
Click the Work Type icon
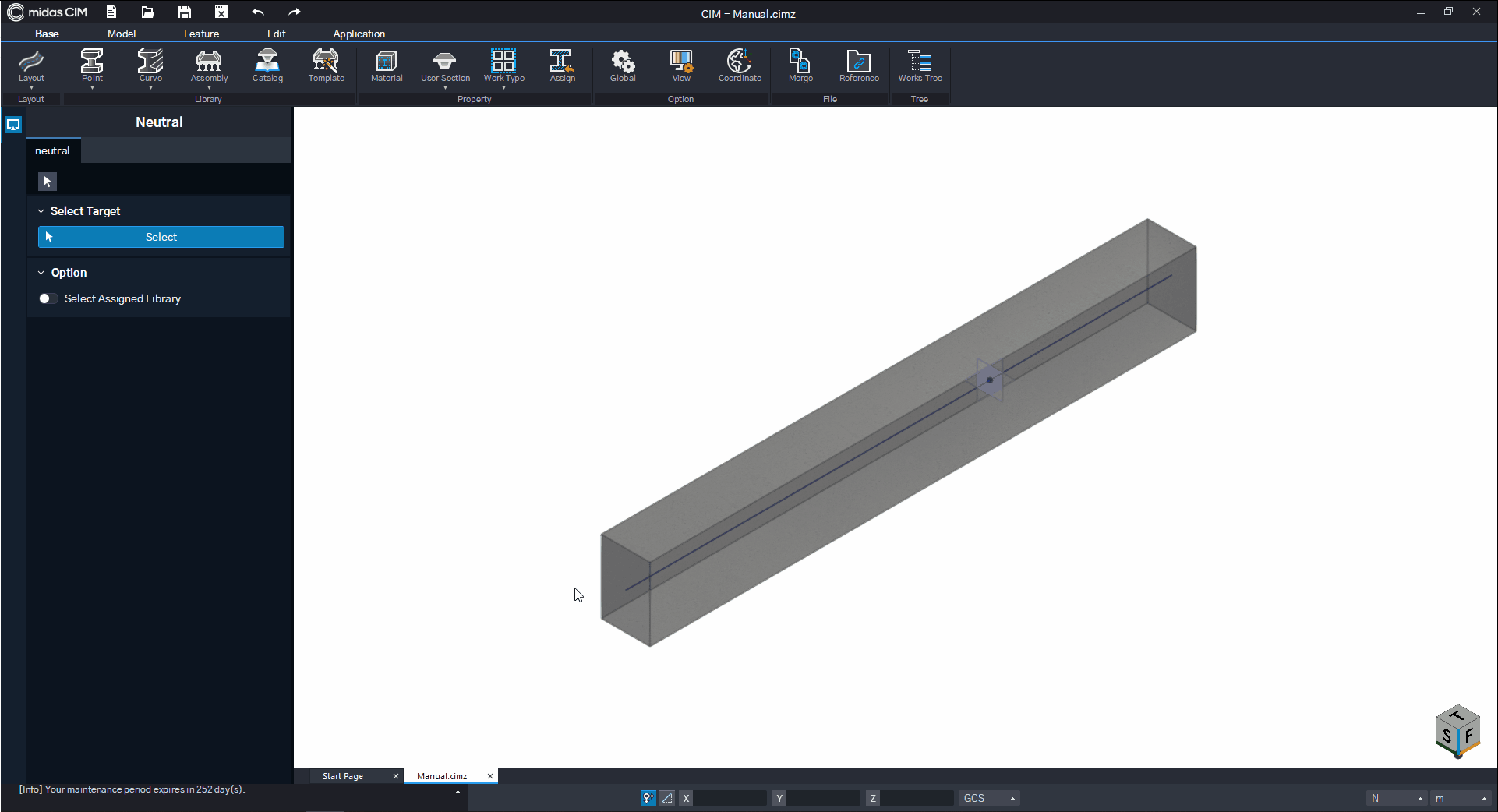(503, 65)
